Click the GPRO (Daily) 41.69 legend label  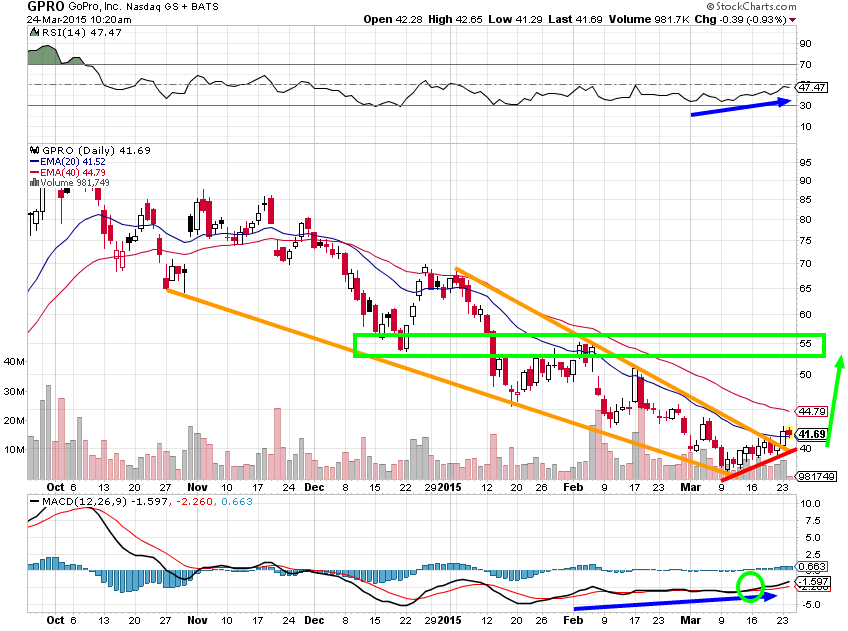pos(96,150)
